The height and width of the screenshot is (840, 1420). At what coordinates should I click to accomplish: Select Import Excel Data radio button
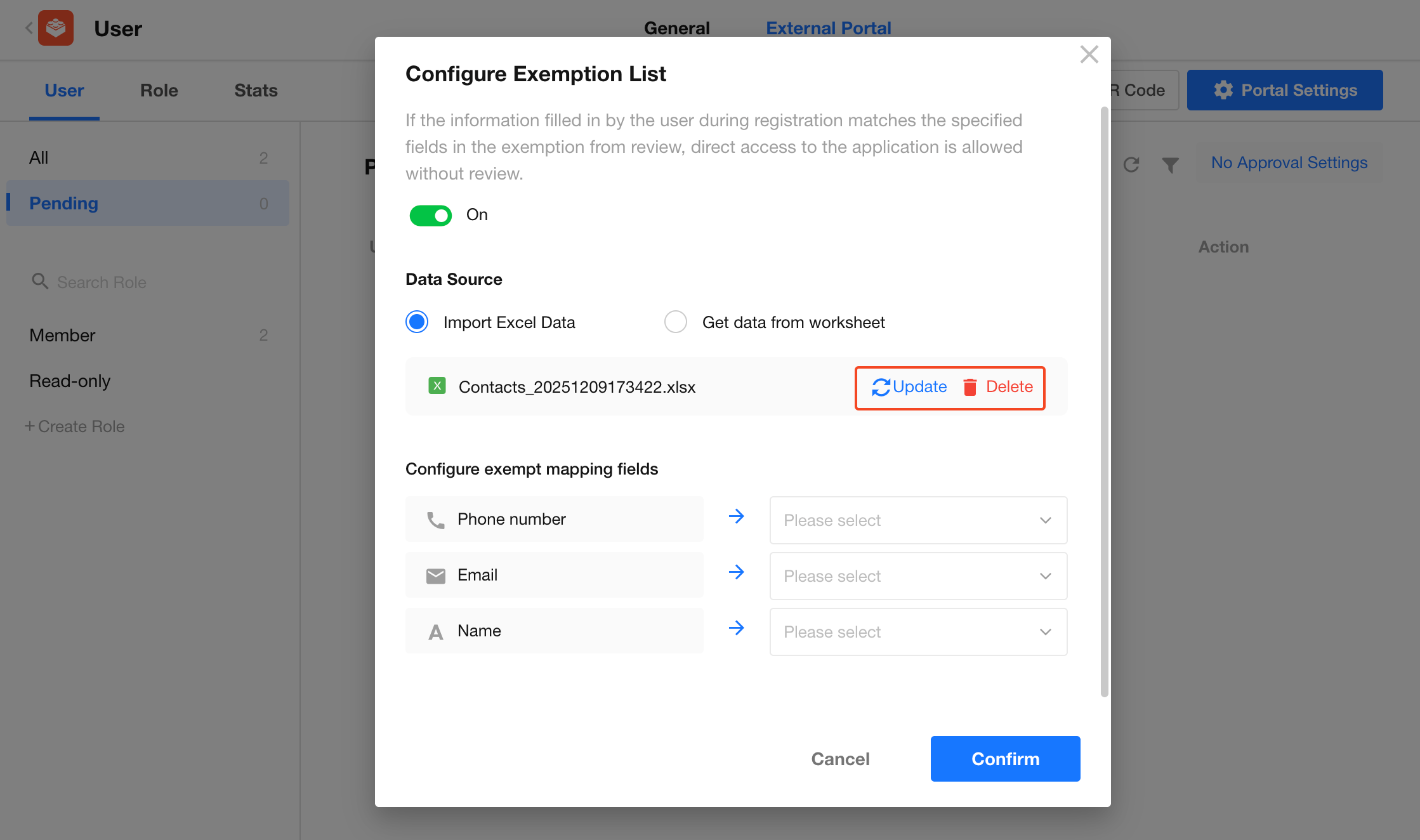coord(417,322)
